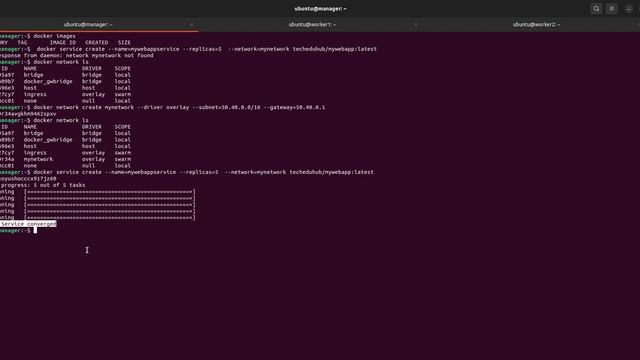Click the network ID ending in 'khm9462spxv'

pos(28,114)
